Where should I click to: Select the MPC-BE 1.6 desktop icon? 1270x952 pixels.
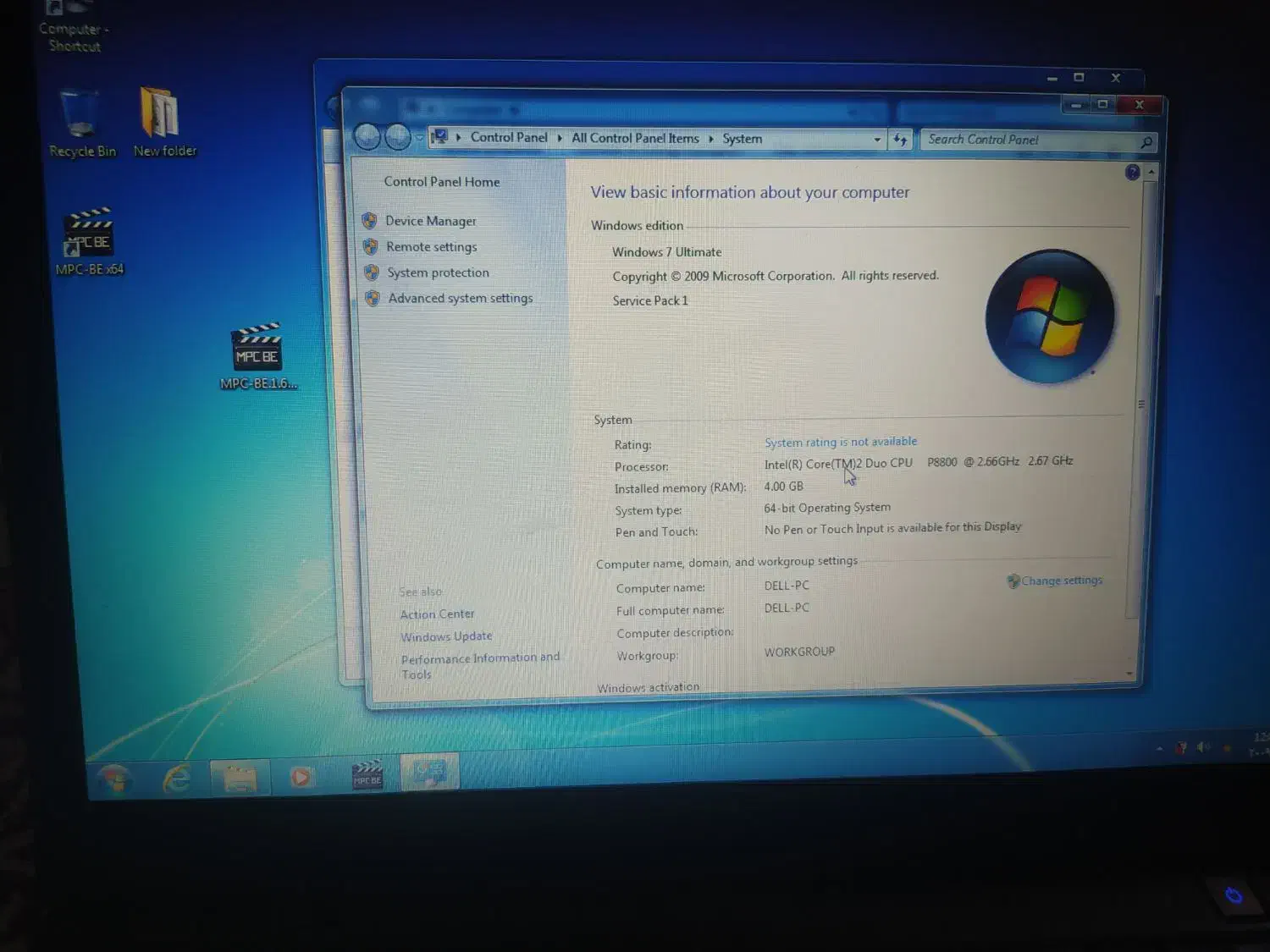[x=258, y=356]
